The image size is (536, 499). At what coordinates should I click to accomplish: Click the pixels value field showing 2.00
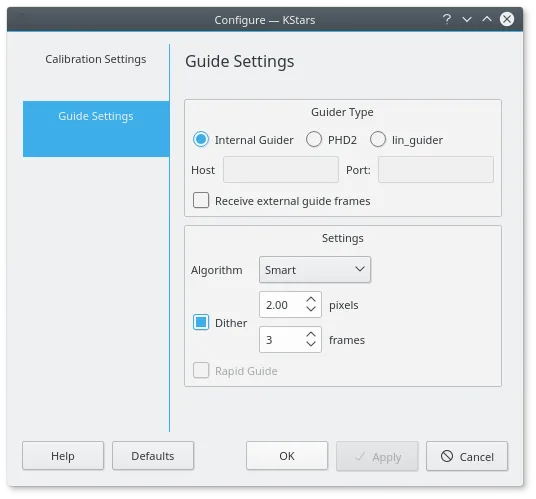pos(282,305)
